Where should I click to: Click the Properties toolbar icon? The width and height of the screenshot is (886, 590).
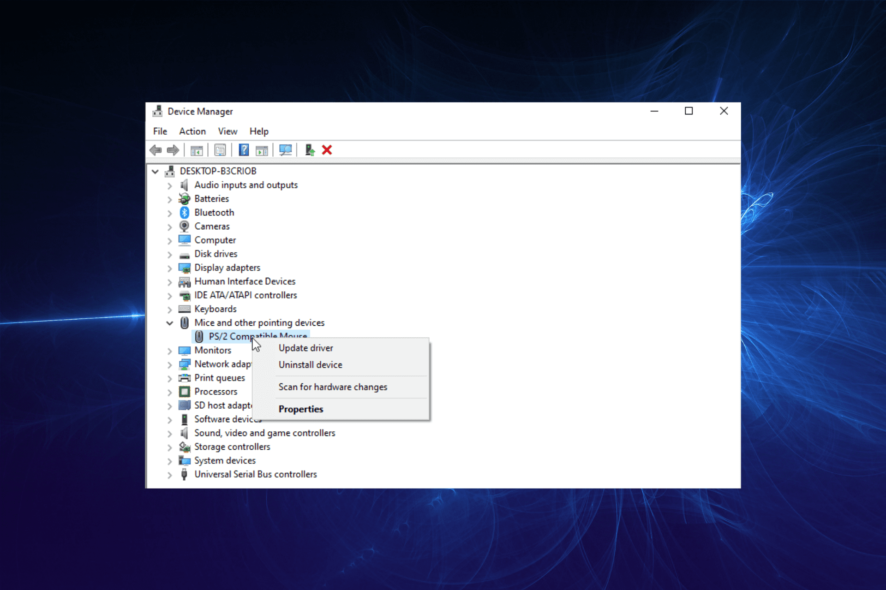tap(220, 150)
